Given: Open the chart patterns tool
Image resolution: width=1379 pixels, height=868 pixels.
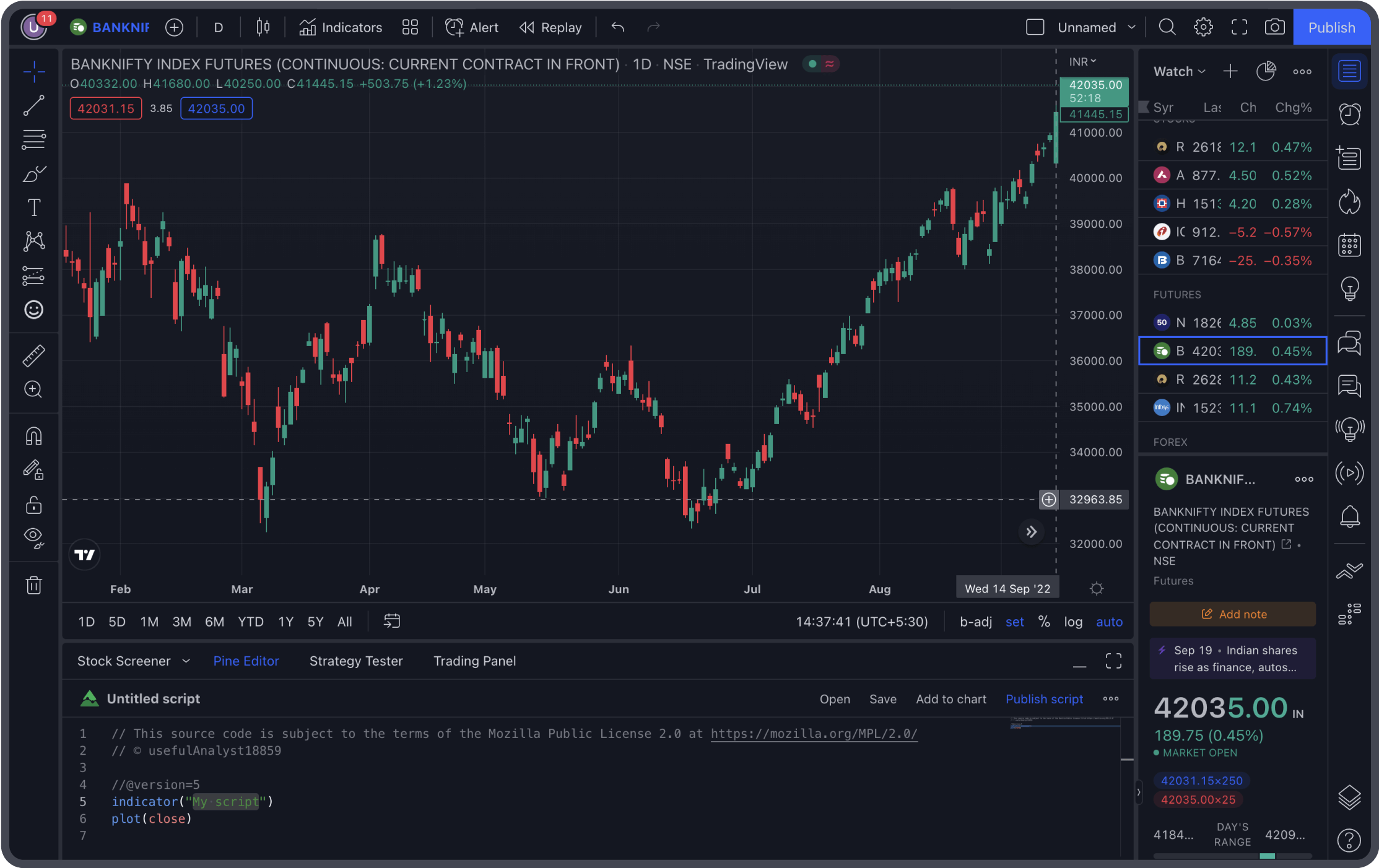Looking at the screenshot, I should (x=34, y=241).
